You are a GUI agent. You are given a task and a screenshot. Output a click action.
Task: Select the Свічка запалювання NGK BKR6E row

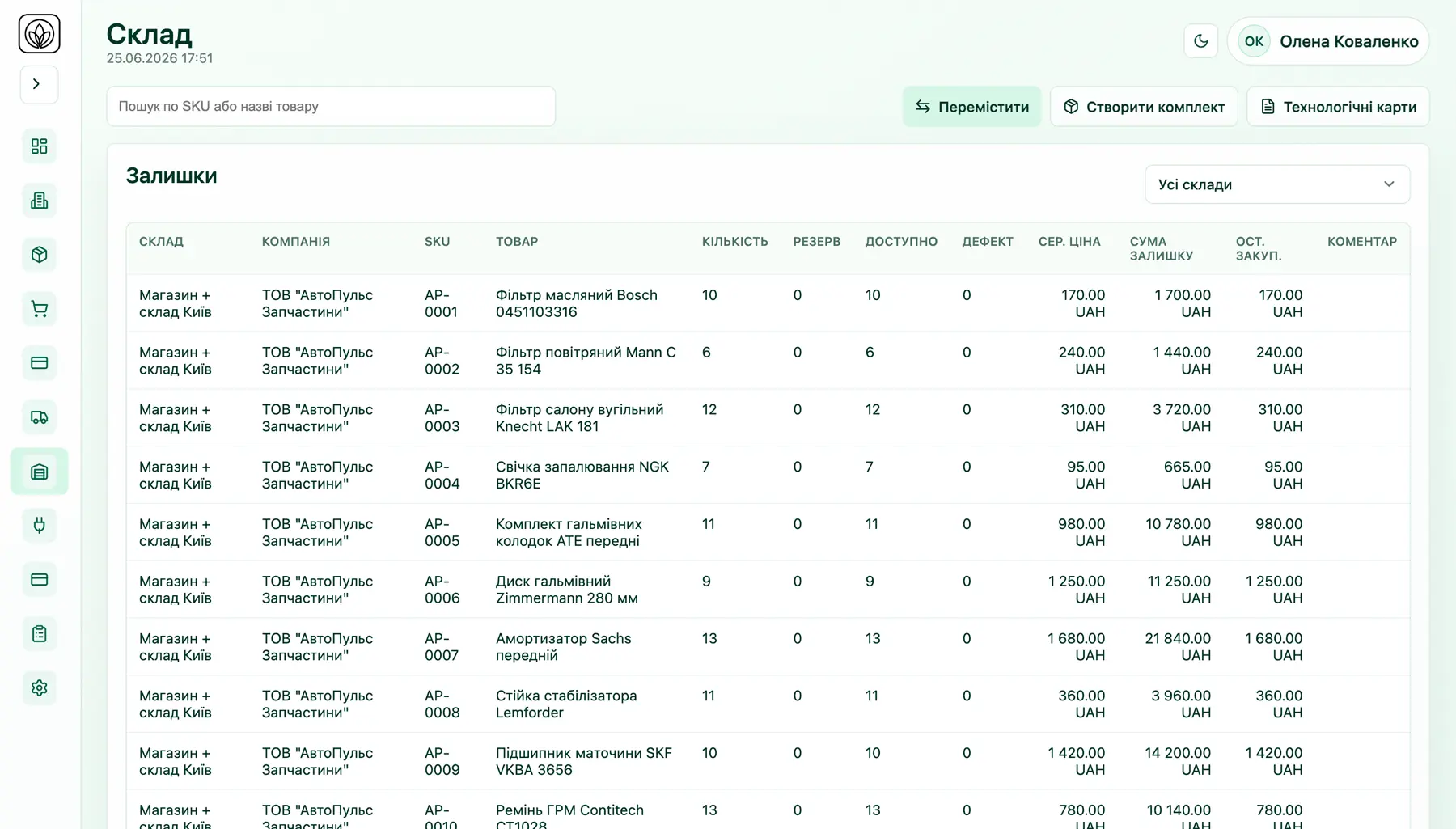(x=768, y=476)
